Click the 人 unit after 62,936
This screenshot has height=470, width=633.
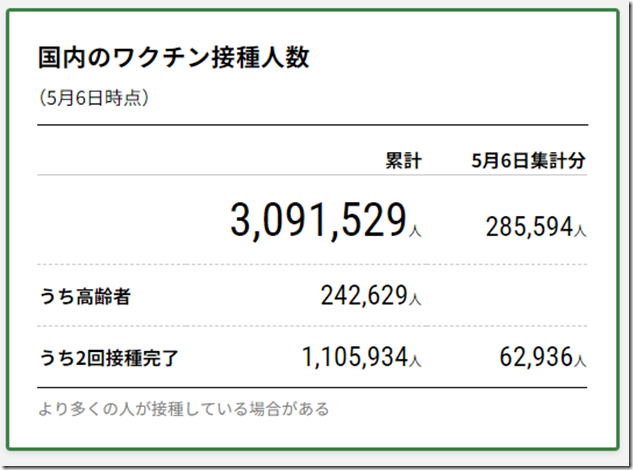tap(581, 361)
